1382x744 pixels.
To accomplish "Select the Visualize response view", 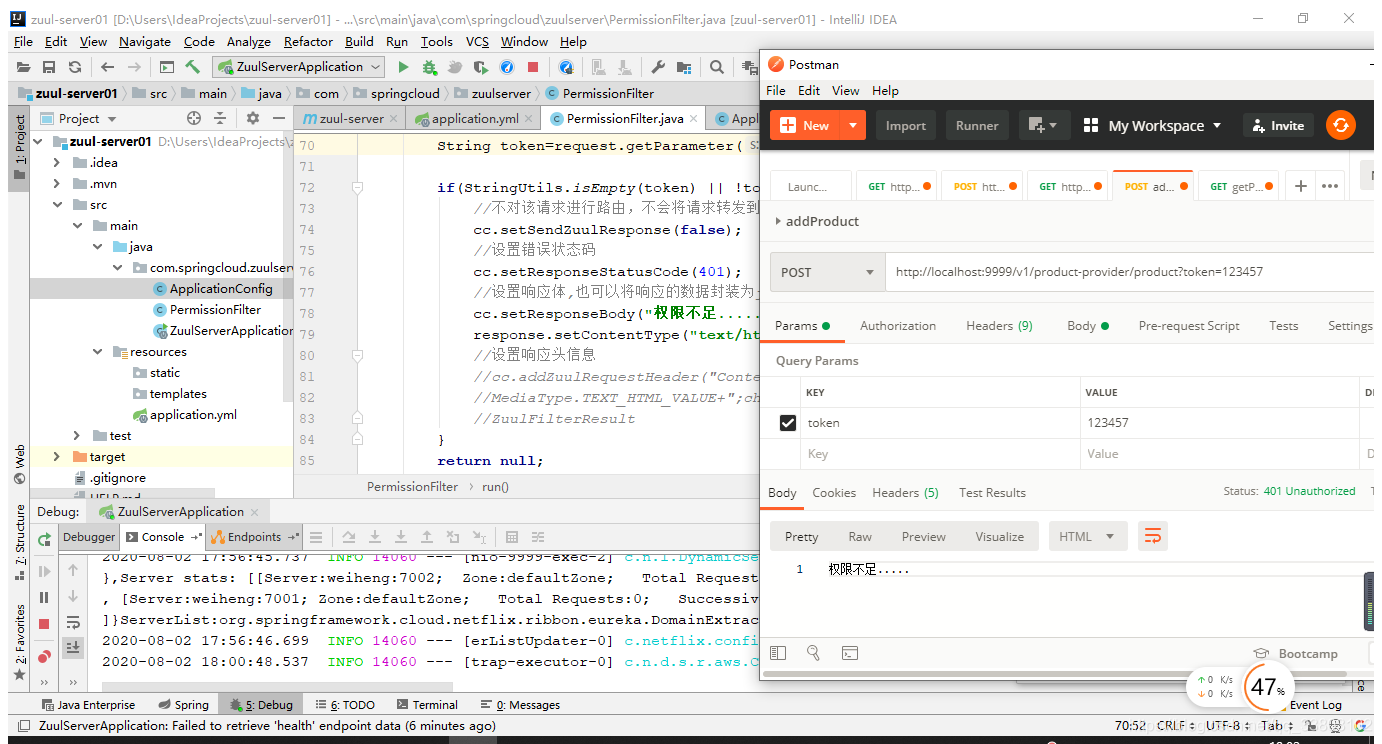I will (1000, 536).
